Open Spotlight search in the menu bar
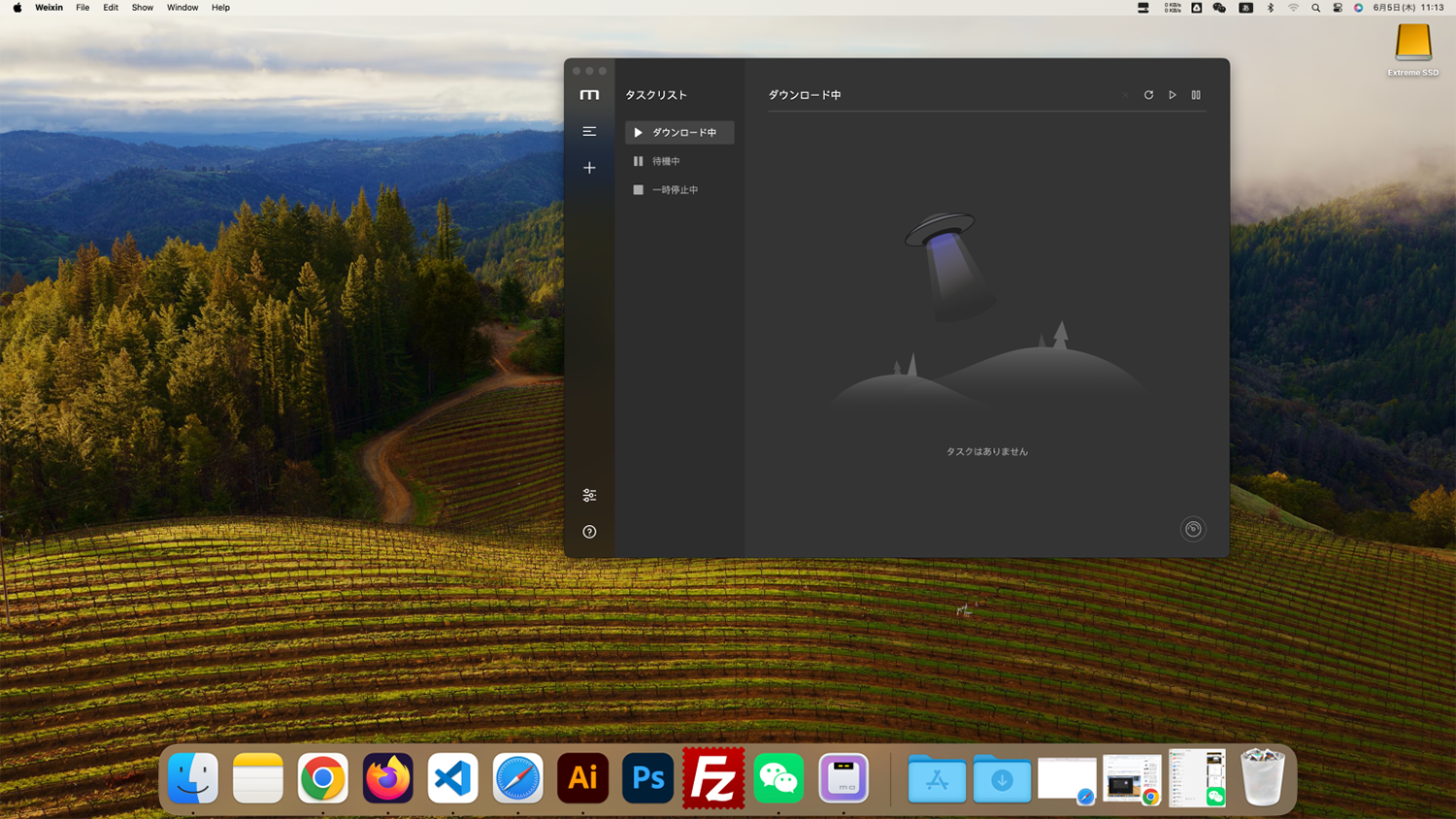 point(1315,8)
